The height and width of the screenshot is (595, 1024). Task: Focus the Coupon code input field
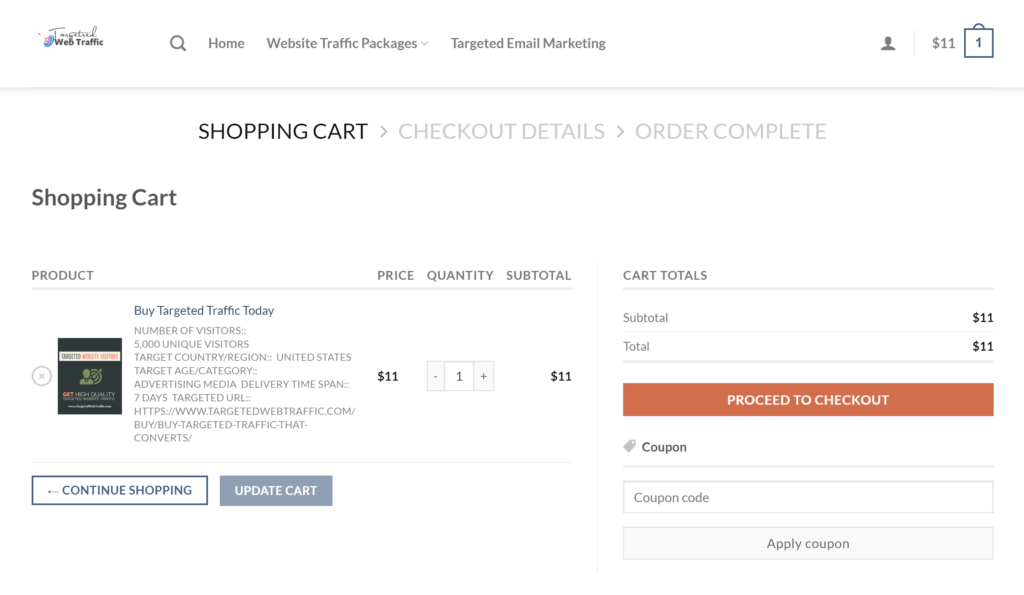tap(808, 497)
